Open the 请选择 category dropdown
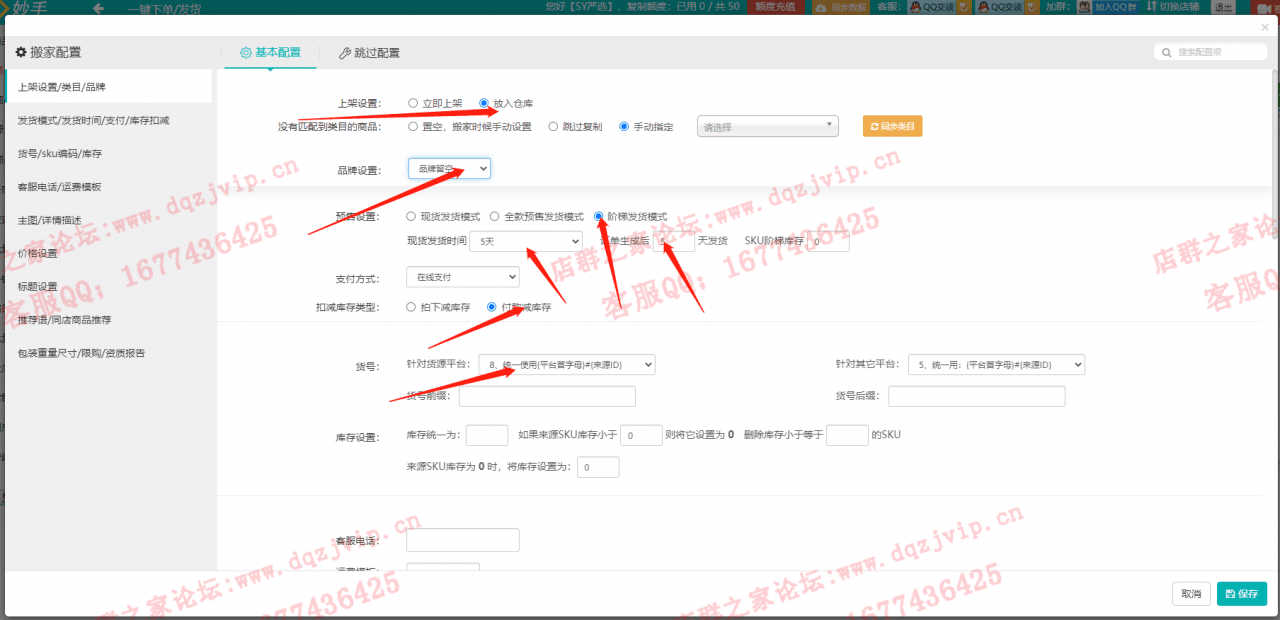1280x620 pixels. (x=767, y=127)
